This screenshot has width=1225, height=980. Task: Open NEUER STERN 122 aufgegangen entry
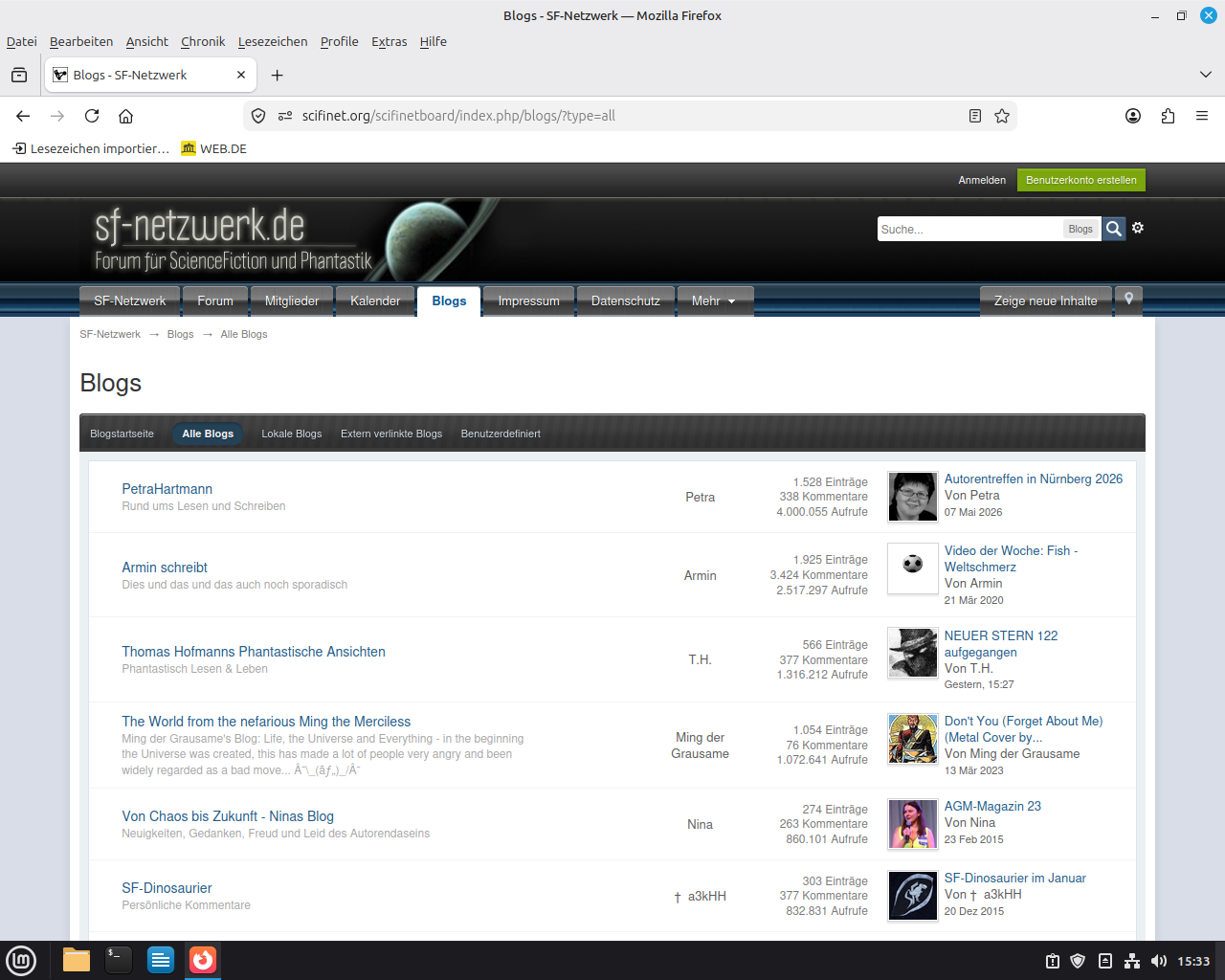(1001, 644)
